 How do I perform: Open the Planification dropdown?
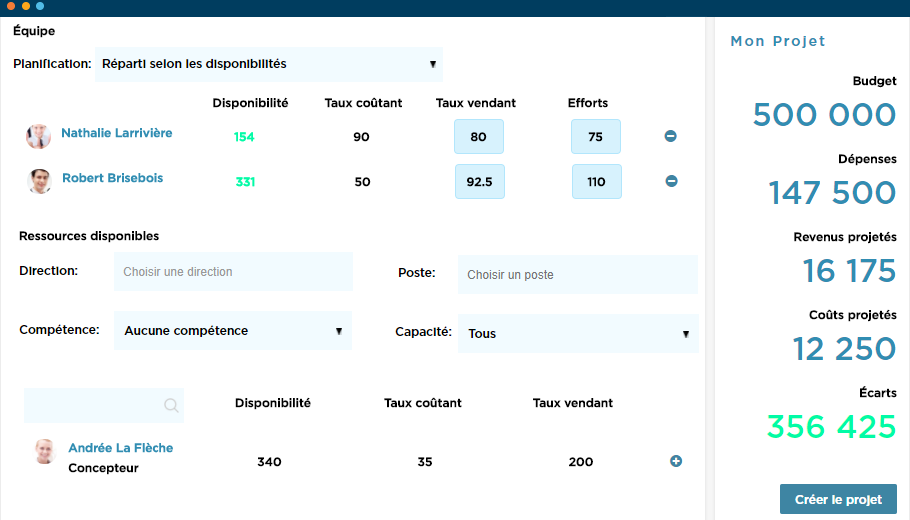click(269, 64)
